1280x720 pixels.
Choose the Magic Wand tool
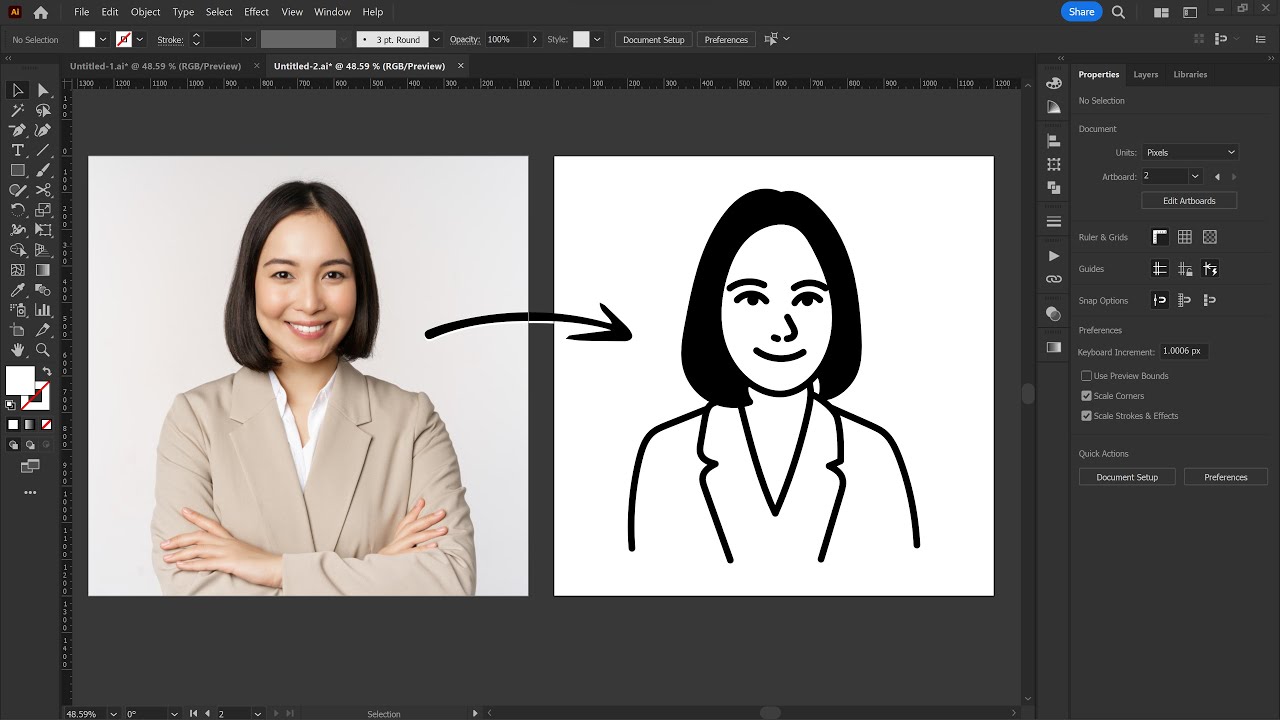(x=17, y=110)
